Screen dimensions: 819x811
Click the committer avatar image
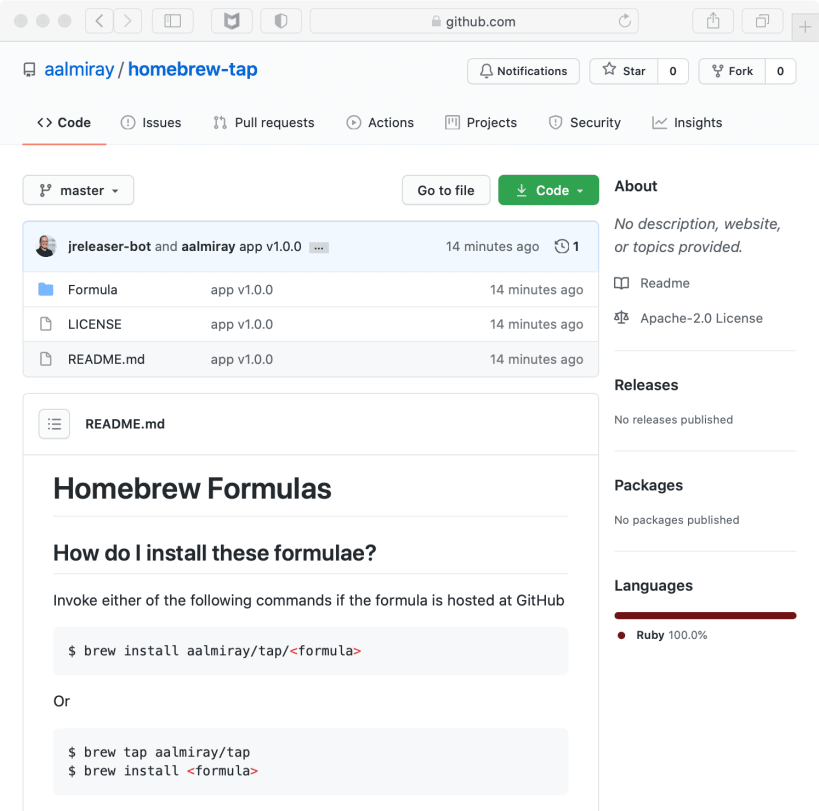[46, 246]
